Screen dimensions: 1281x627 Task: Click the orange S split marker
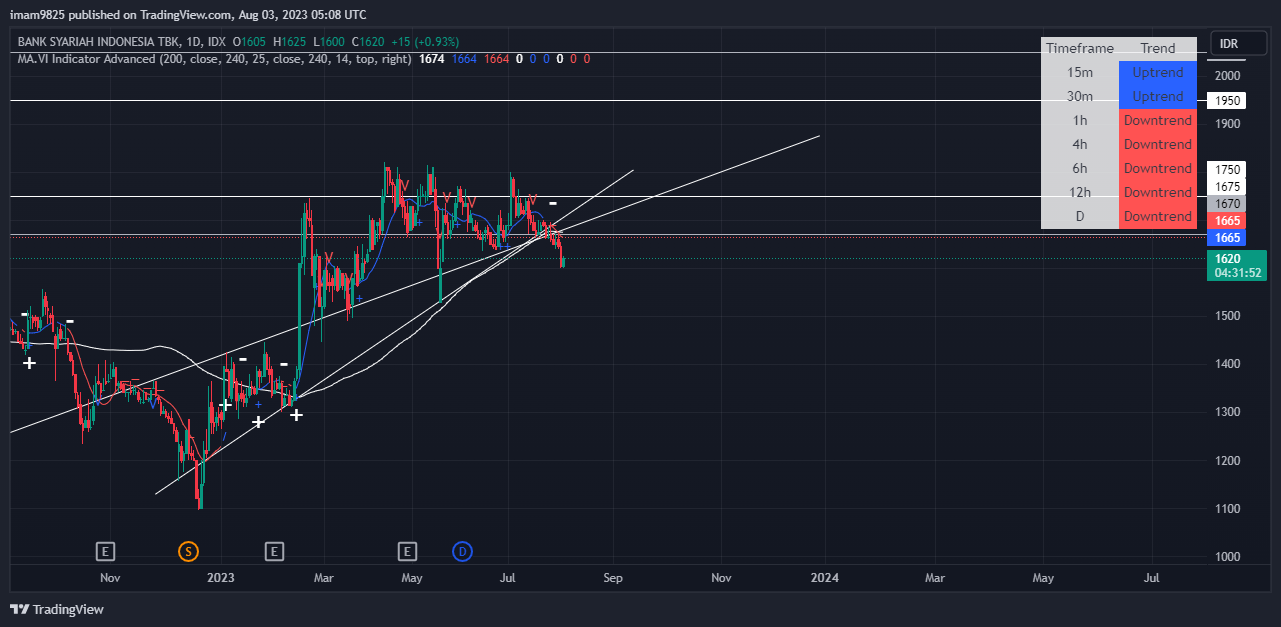188,551
